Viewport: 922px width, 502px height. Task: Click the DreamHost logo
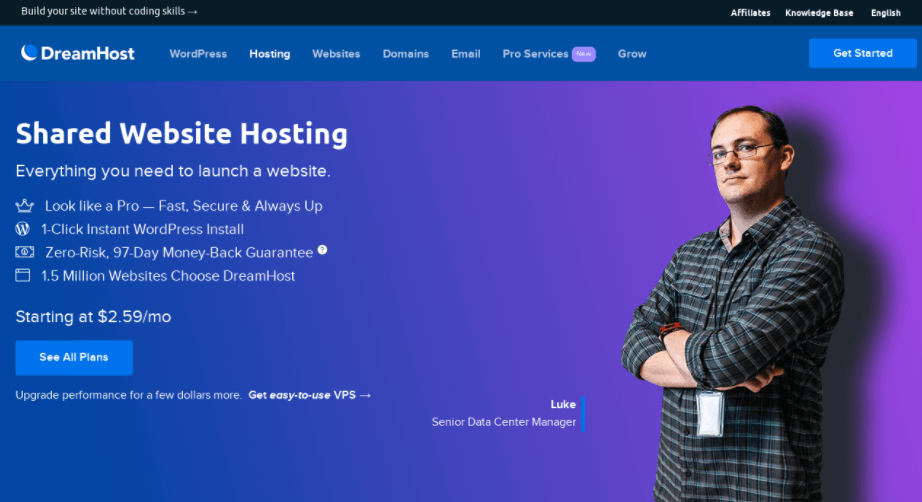(x=78, y=53)
